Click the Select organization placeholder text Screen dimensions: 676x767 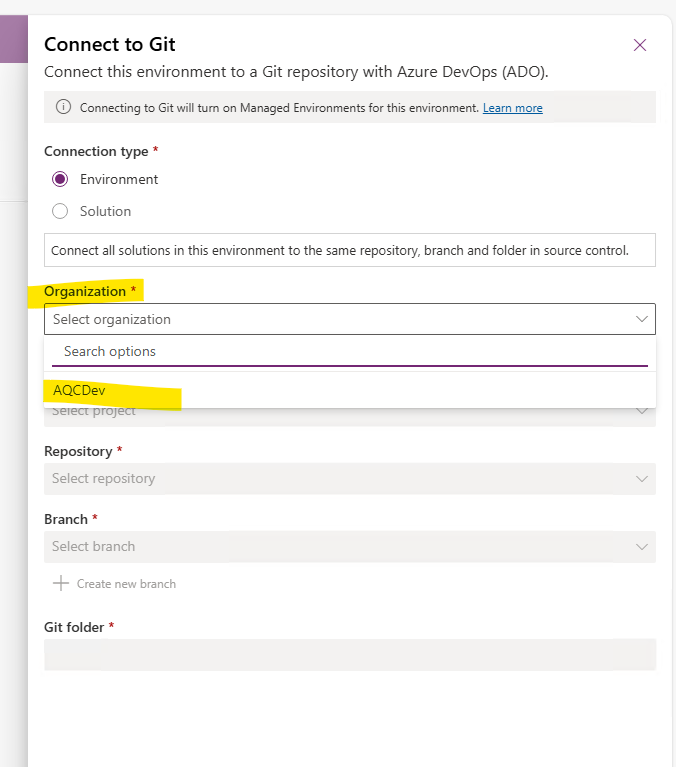[x=112, y=319]
